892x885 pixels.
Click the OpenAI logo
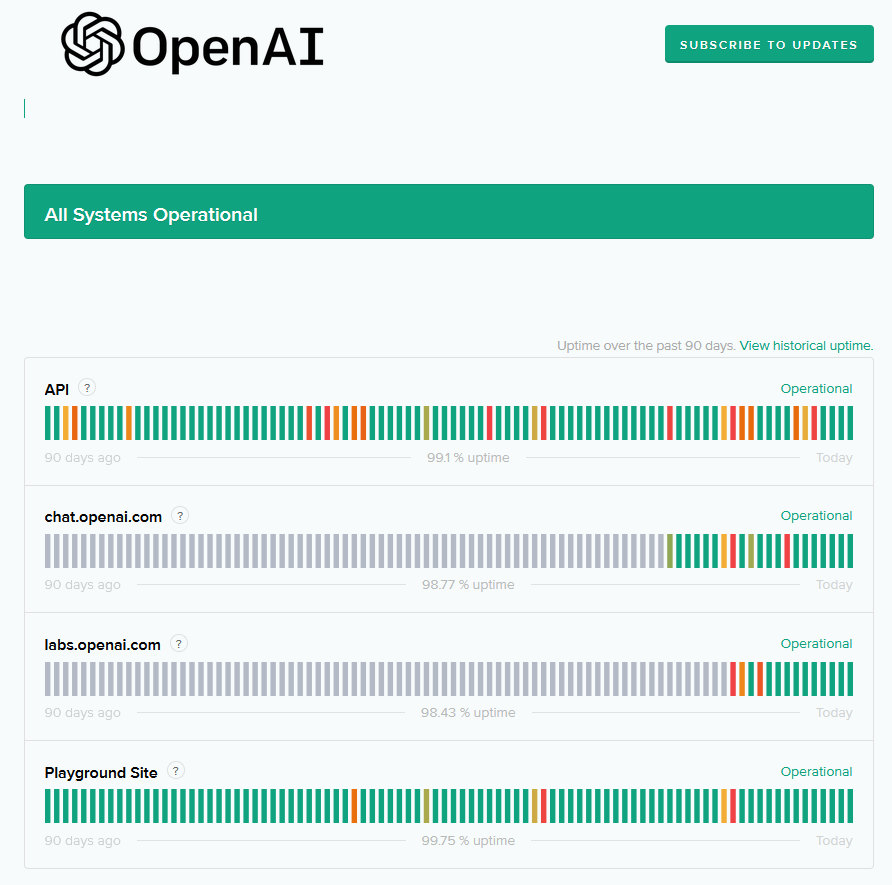(192, 44)
